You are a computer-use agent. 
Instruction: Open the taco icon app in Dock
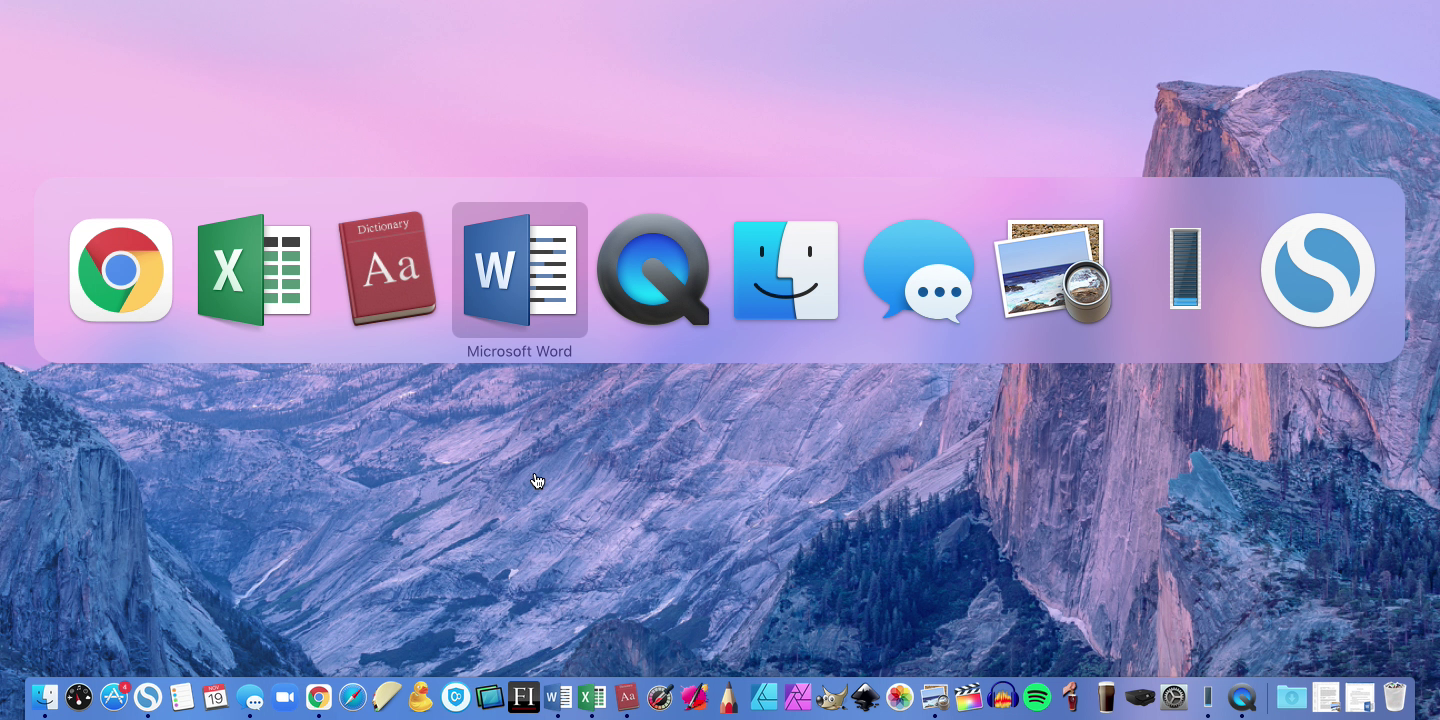point(387,697)
